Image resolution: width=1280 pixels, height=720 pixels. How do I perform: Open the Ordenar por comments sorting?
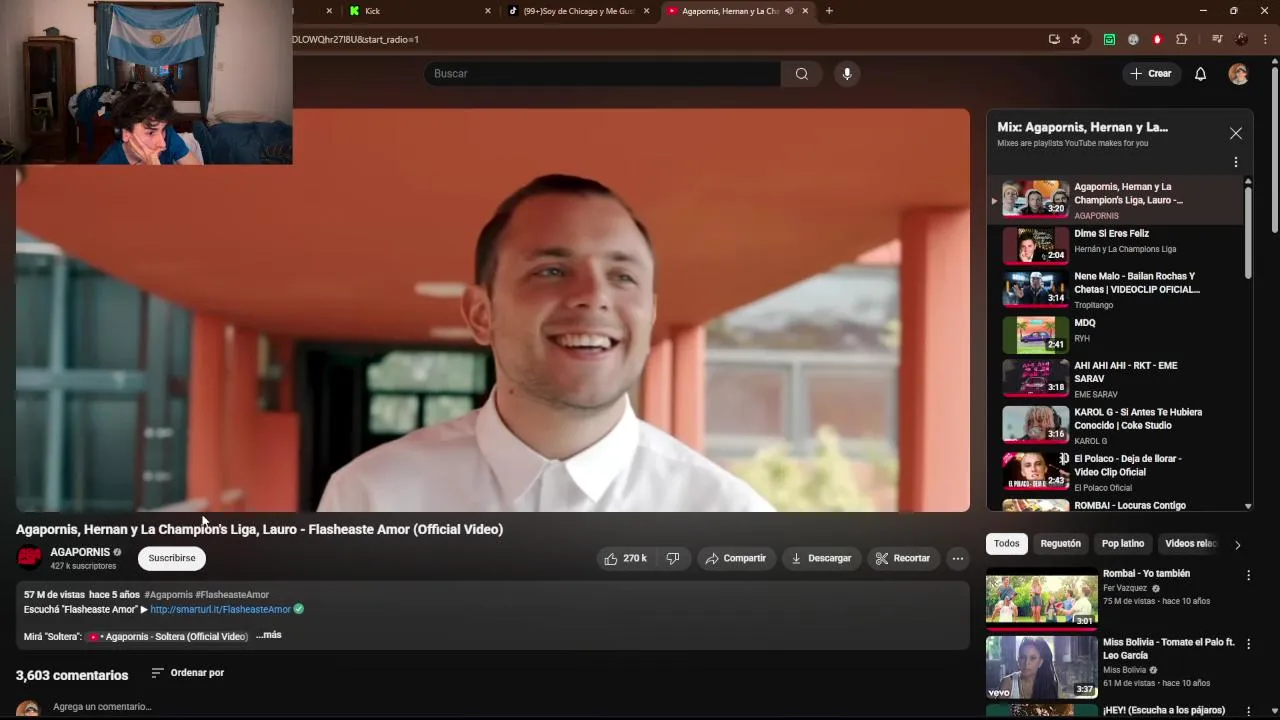tap(187, 673)
